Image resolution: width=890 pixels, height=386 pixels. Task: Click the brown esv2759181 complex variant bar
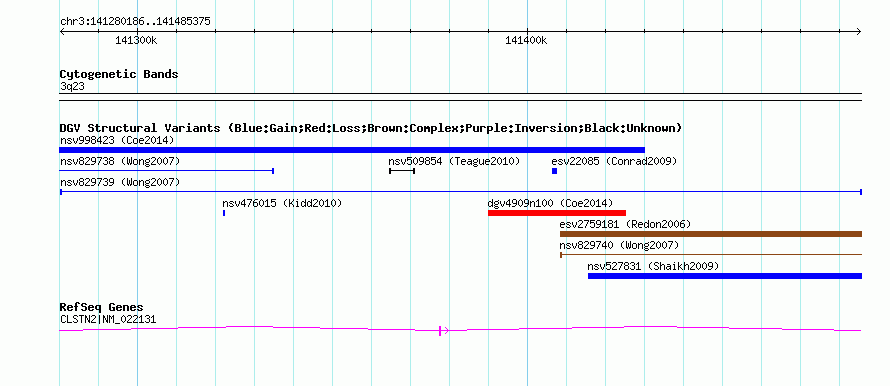coord(711,234)
